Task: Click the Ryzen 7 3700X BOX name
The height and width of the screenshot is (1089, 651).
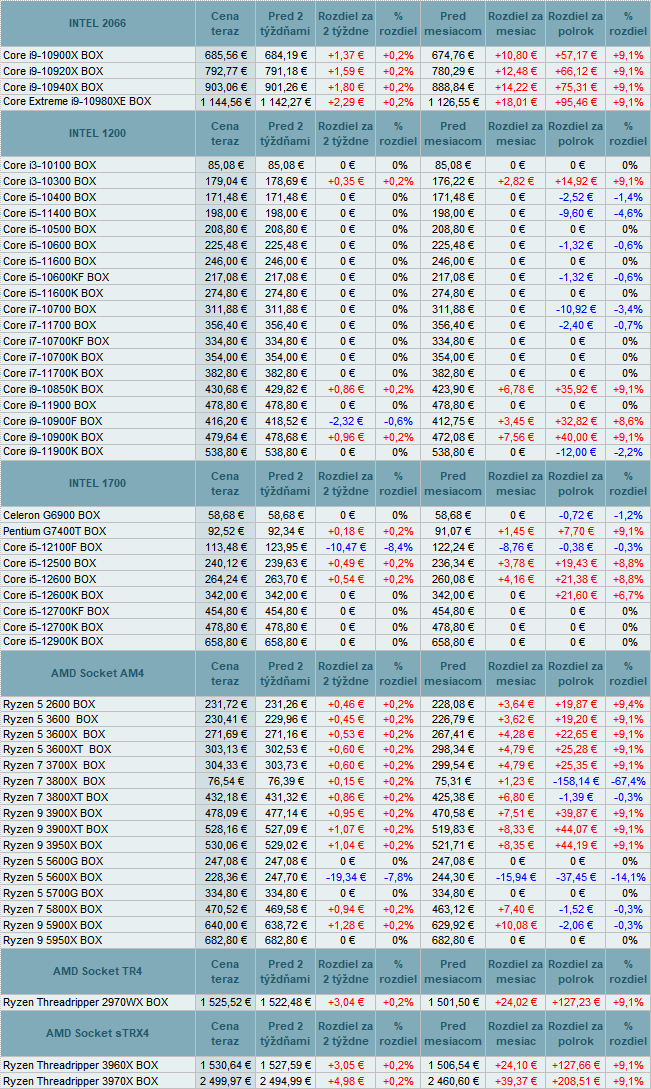Action: point(54,765)
